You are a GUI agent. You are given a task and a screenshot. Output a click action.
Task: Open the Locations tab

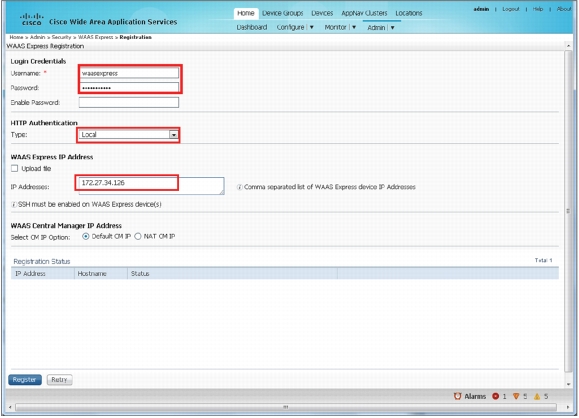(409, 13)
